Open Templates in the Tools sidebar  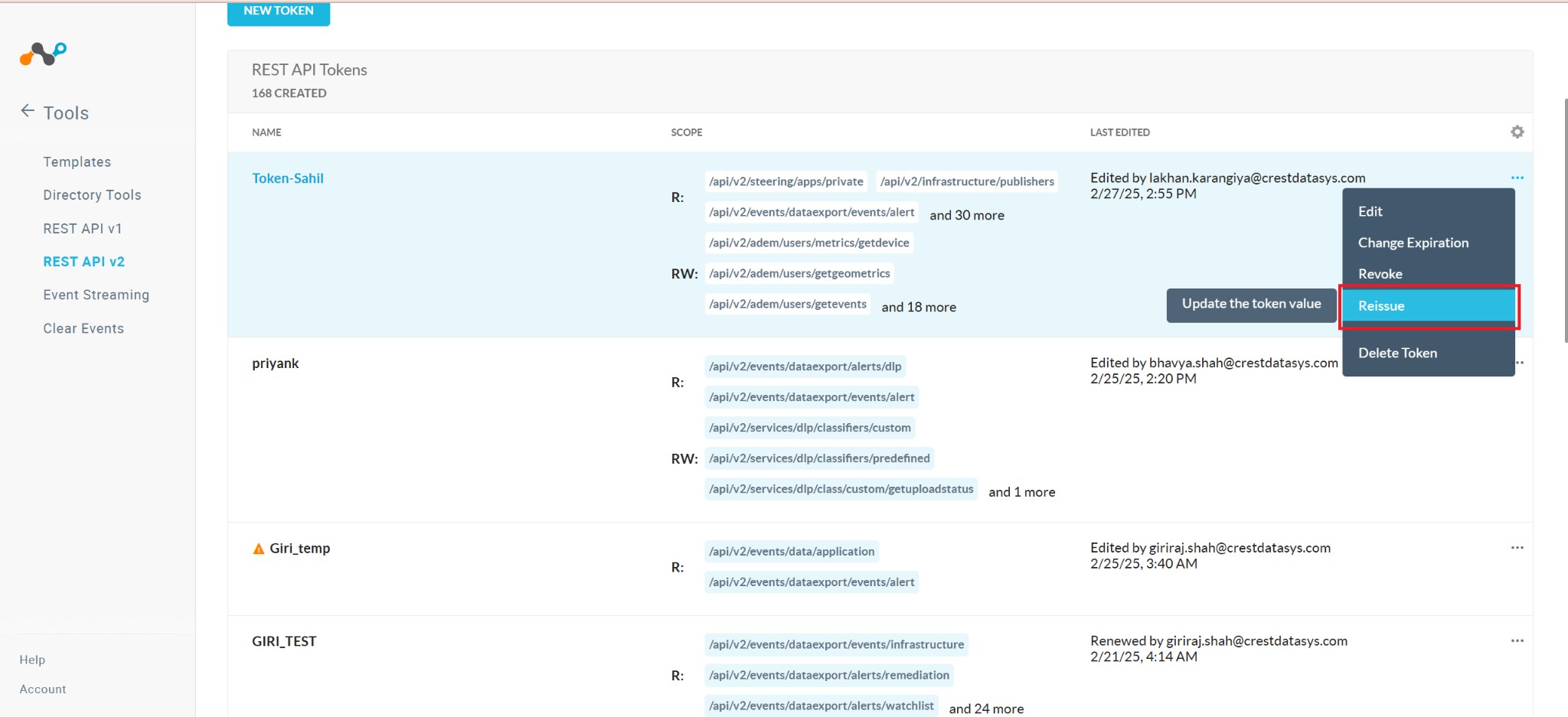tap(77, 161)
